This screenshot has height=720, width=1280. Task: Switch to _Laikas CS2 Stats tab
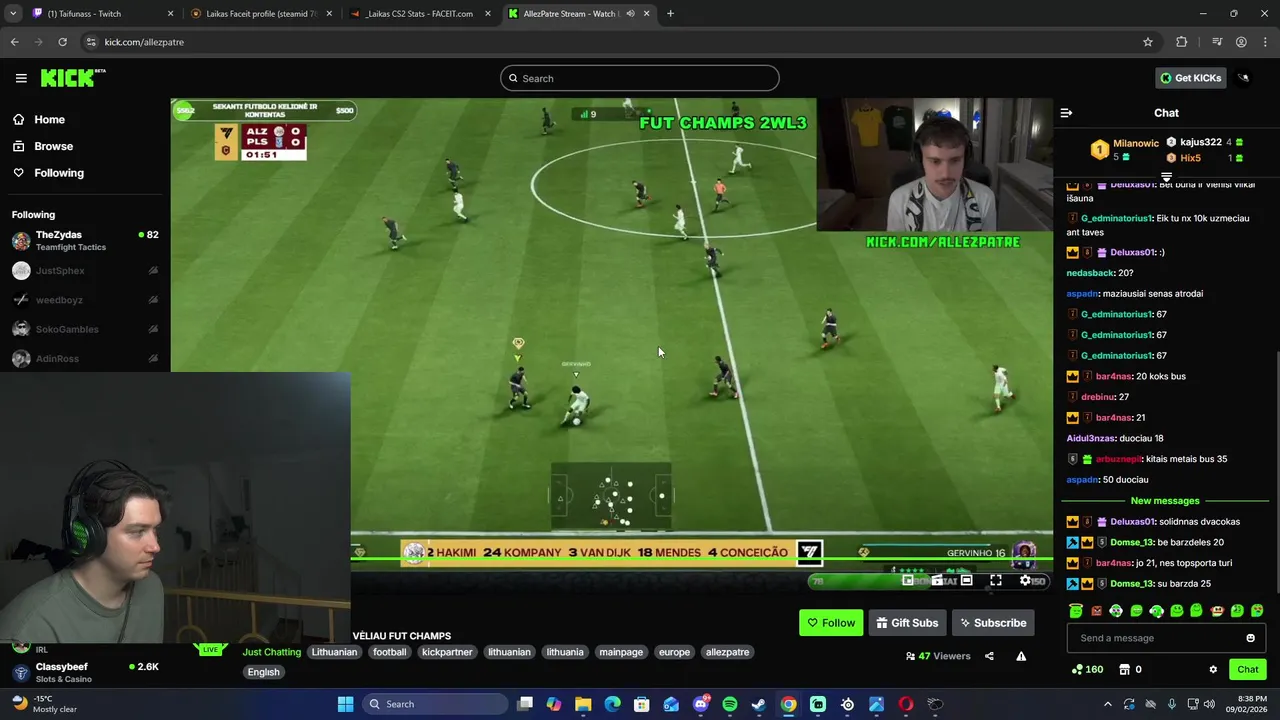tap(418, 14)
